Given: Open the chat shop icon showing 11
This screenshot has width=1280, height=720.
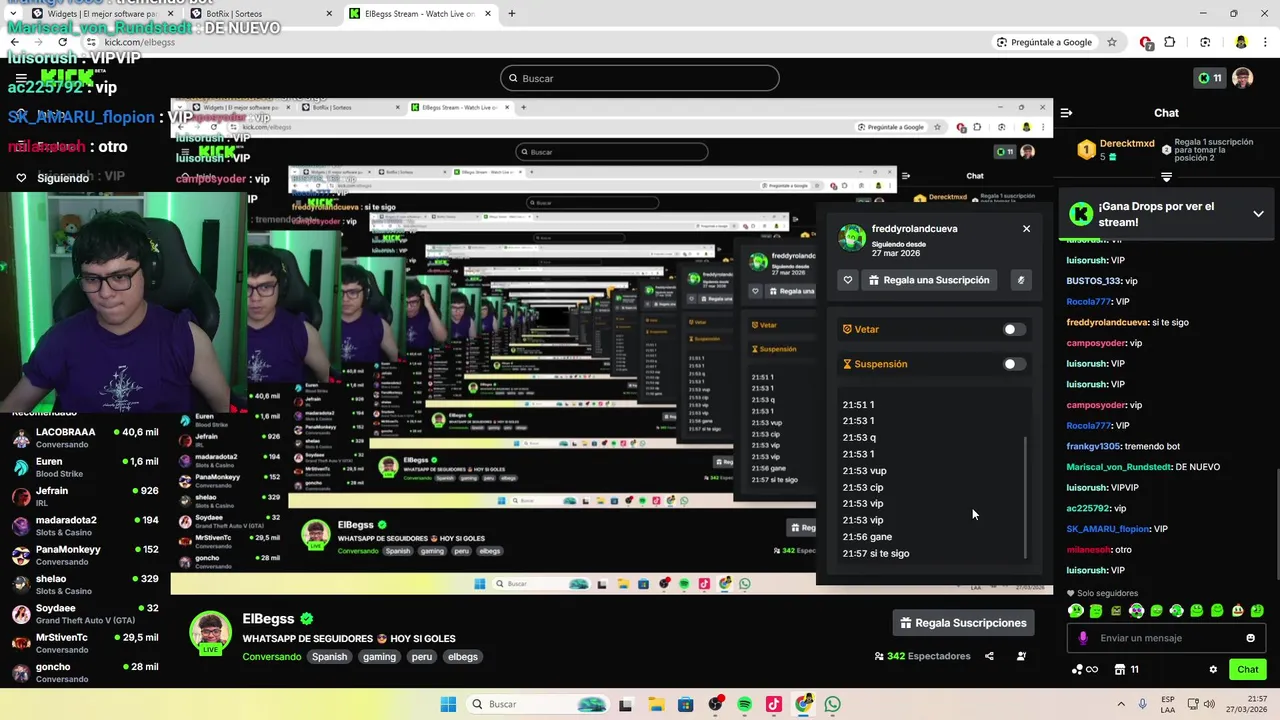Looking at the screenshot, I should pos(1127,670).
